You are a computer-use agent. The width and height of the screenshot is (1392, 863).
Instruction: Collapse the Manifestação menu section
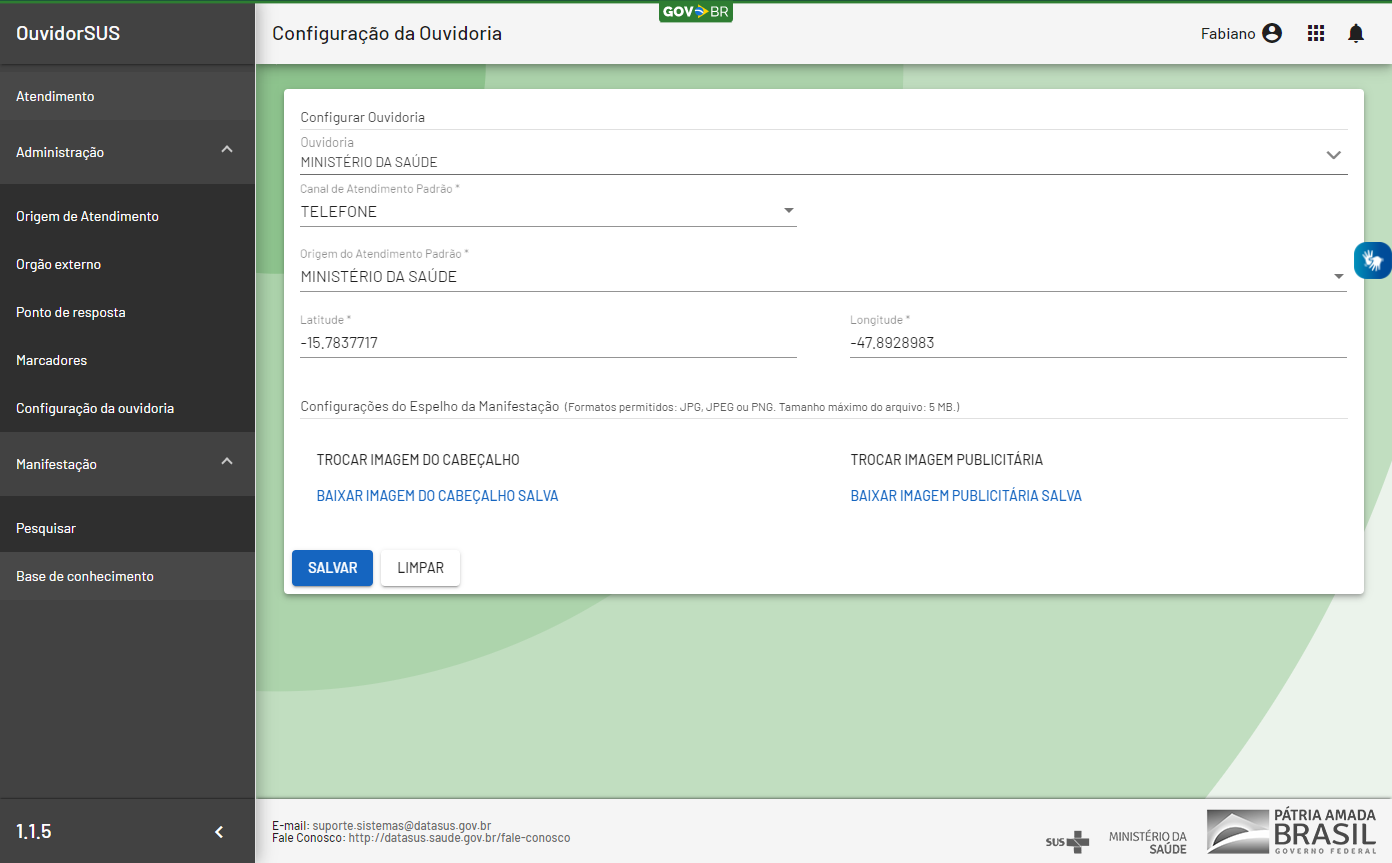(x=227, y=462)
